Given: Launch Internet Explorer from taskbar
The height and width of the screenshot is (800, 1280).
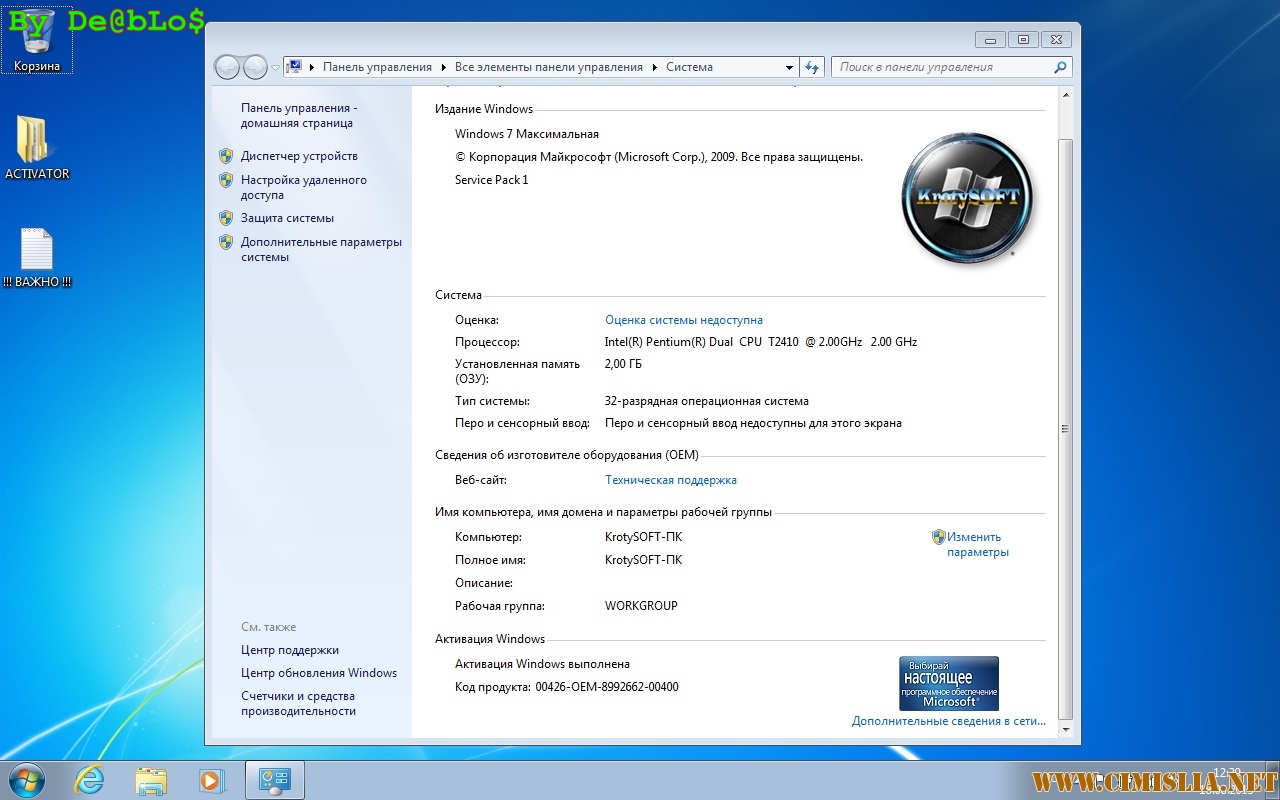Looking at the screenshot, I should [x=90, y=780].
